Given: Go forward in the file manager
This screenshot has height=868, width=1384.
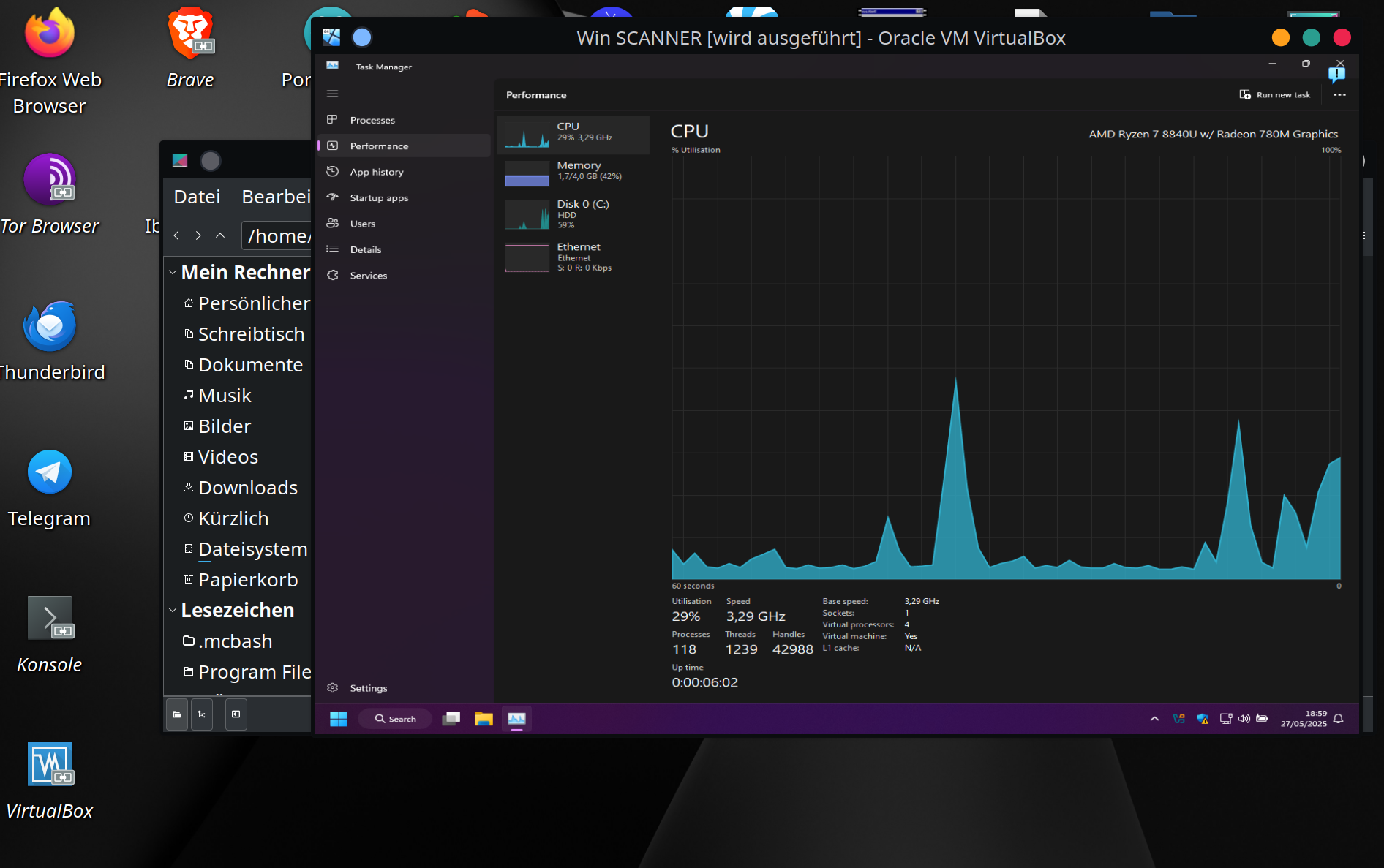Looking at the screenshot, I should (x=198, y=235).
